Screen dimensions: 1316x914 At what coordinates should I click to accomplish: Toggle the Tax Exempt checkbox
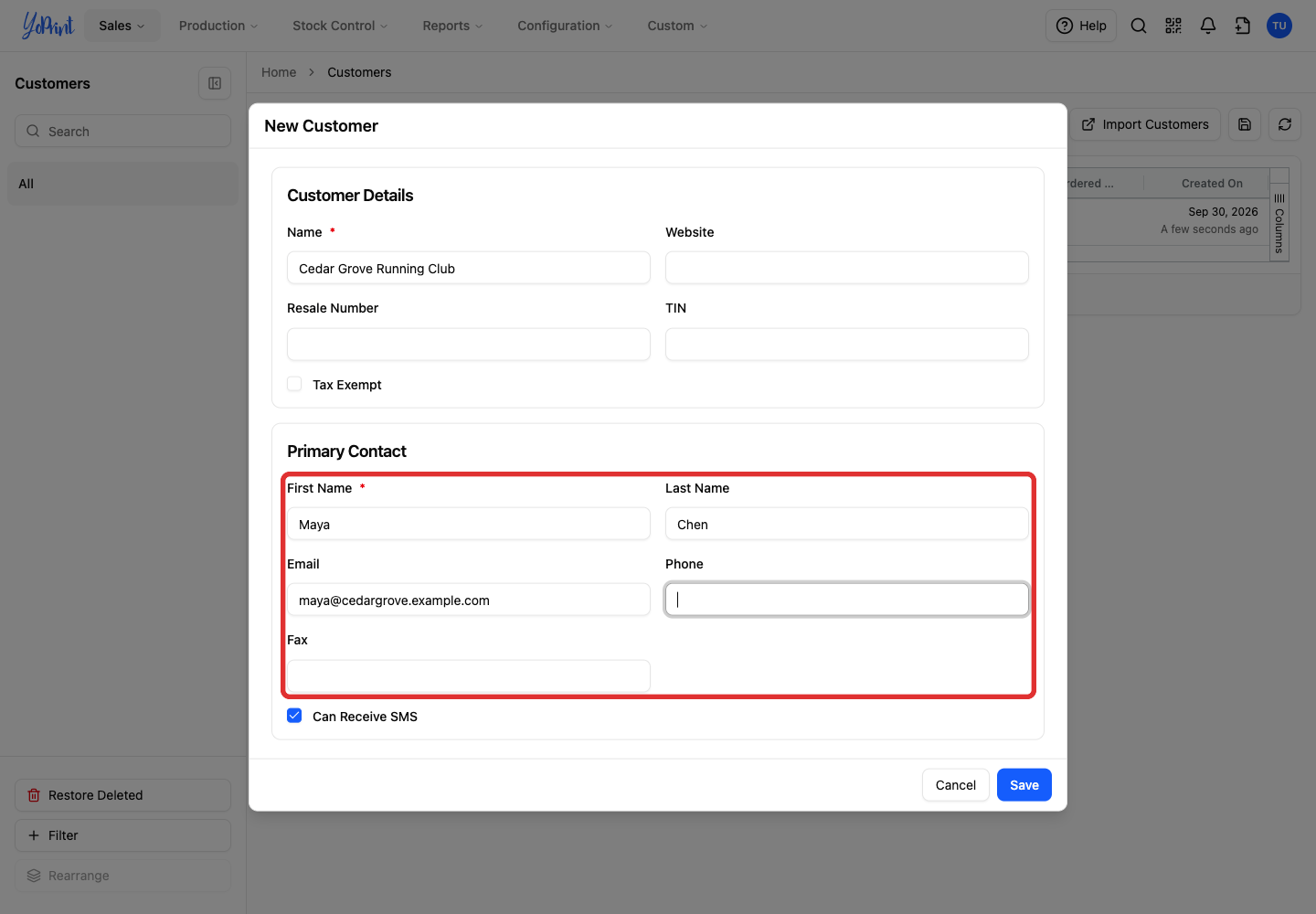coord(294,384)
